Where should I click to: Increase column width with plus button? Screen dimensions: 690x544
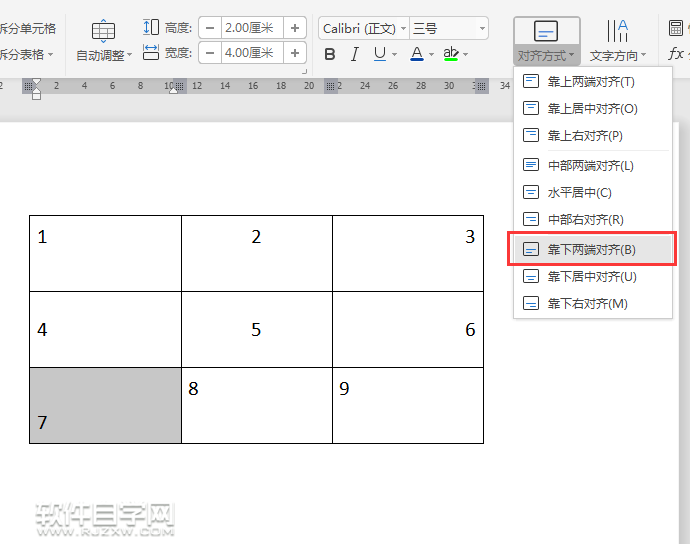pyautogui.click(x=295, y=53)
